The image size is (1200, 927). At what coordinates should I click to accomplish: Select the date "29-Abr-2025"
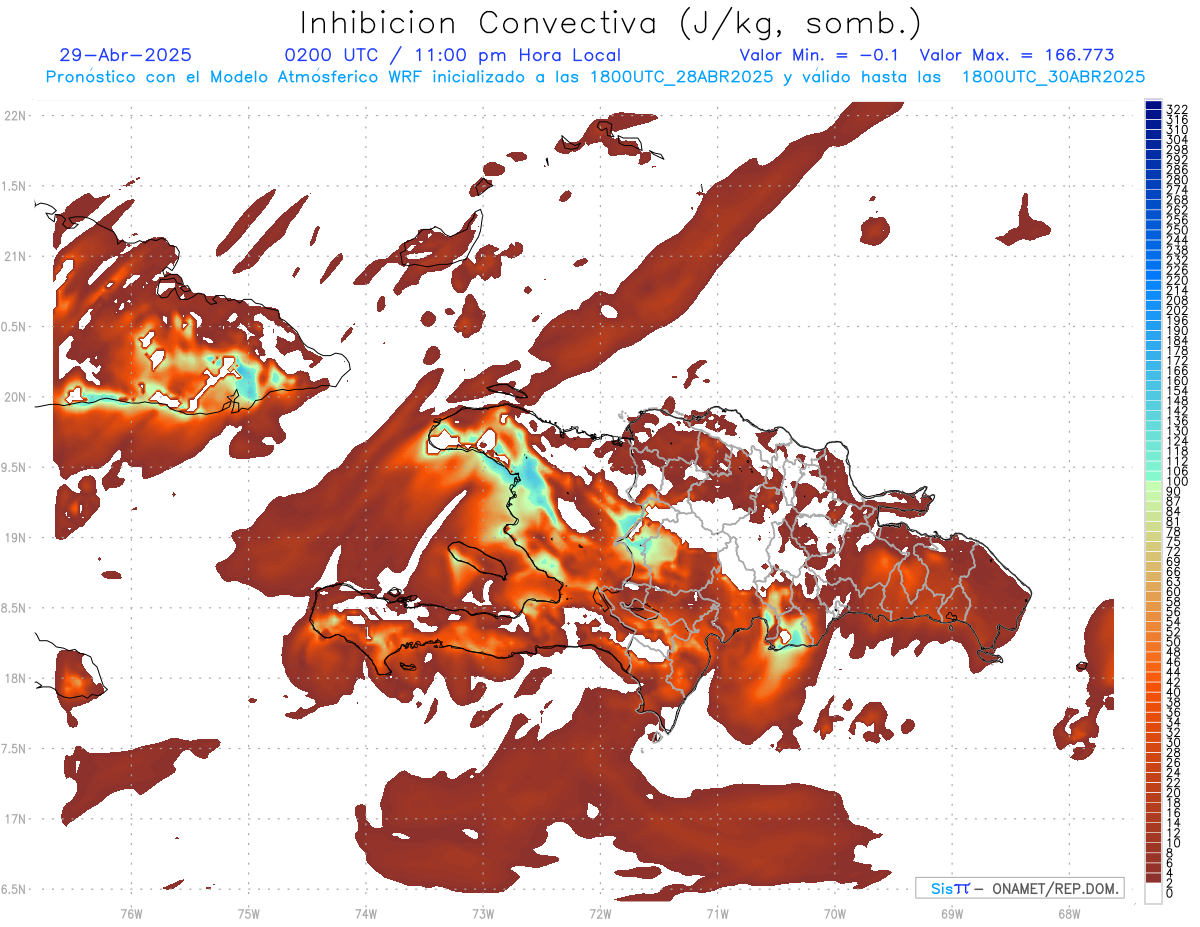pos(126,56)
